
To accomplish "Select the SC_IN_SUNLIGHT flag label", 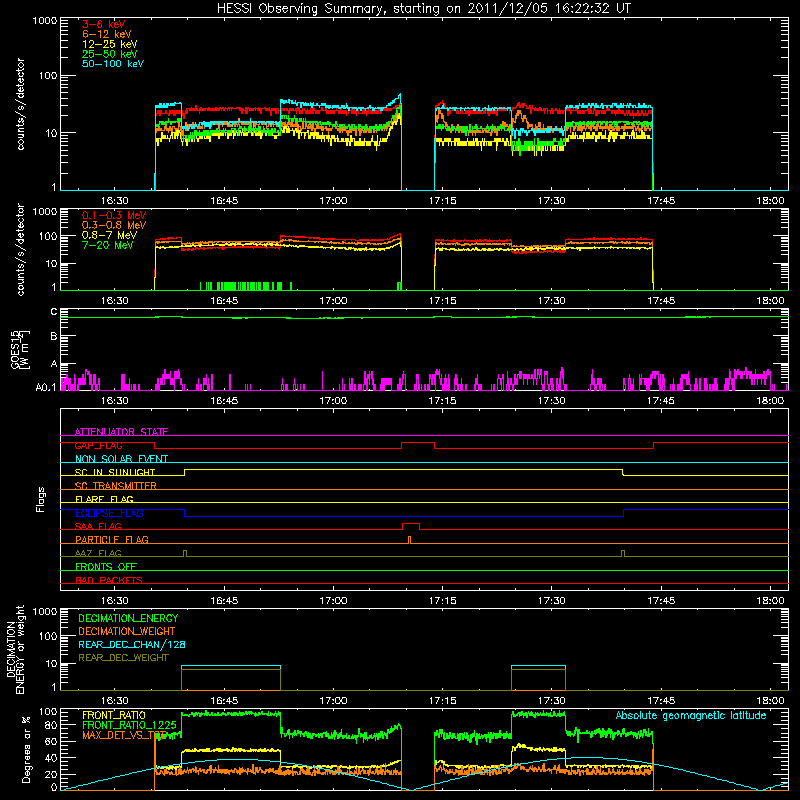I will click(x=115, y=472).
